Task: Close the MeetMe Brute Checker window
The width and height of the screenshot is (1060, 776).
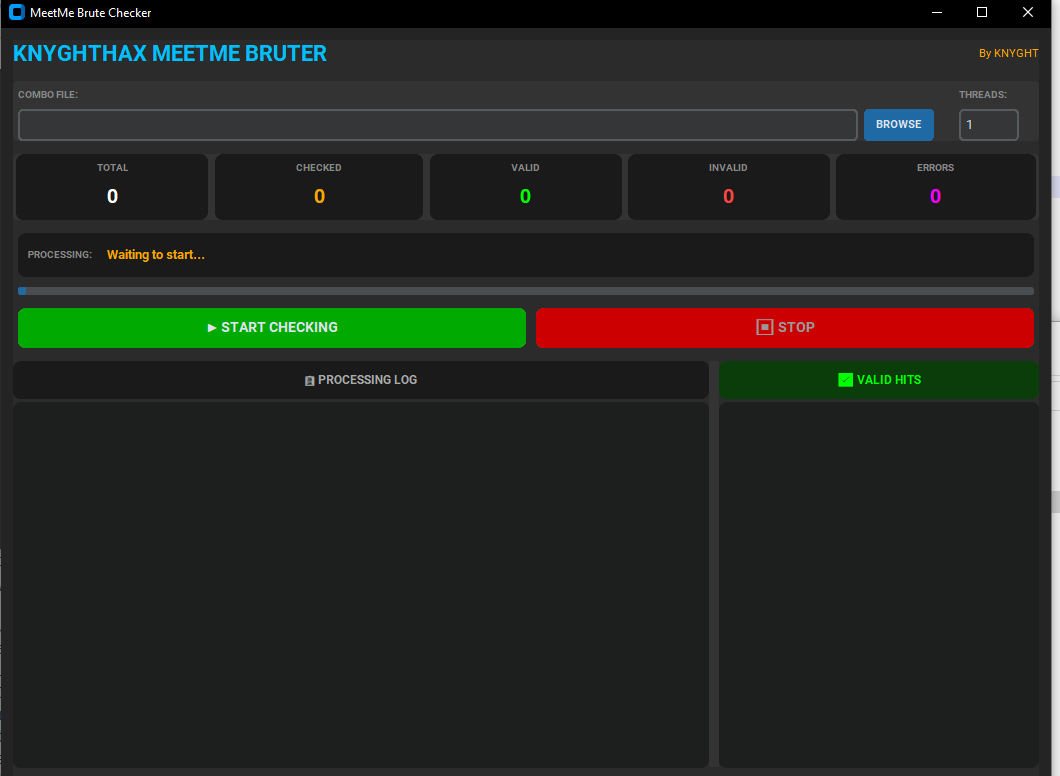Action: click(1028, 12)
